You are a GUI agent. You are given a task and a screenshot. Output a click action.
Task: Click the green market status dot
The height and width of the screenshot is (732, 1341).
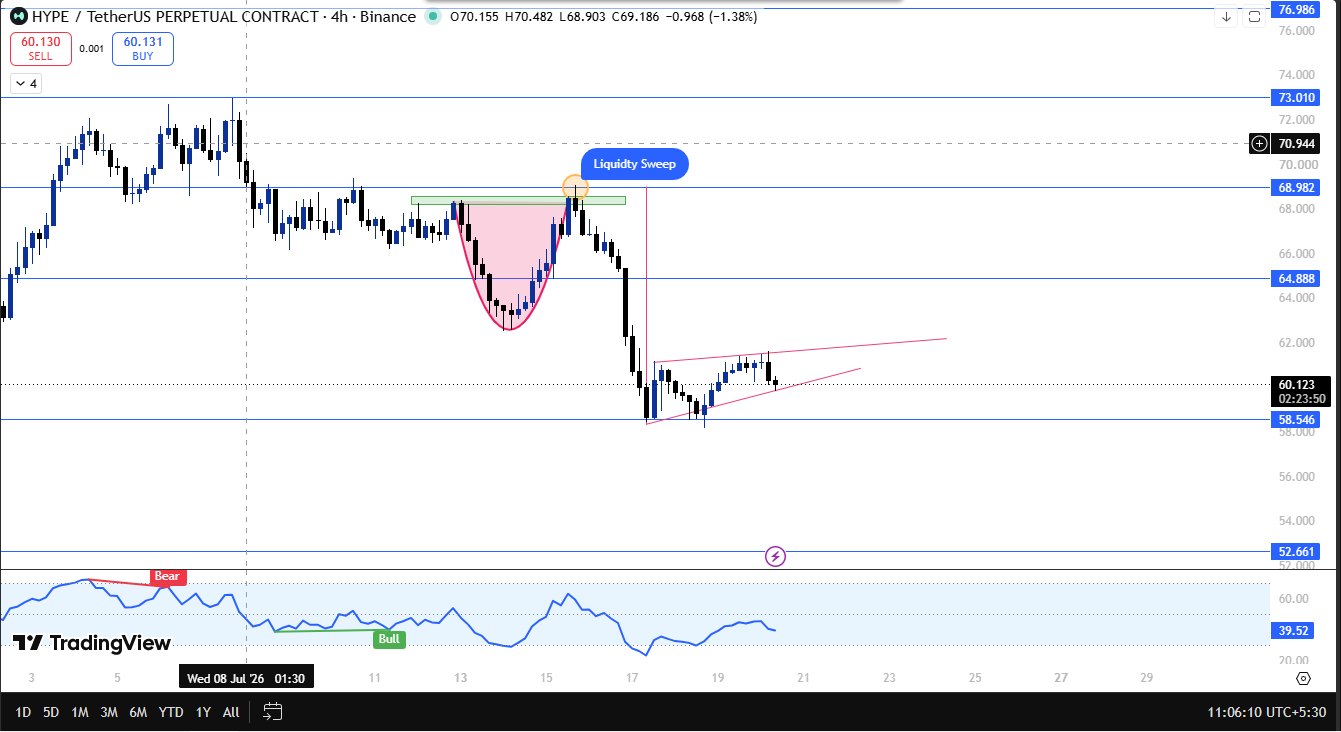click(432, 17)
